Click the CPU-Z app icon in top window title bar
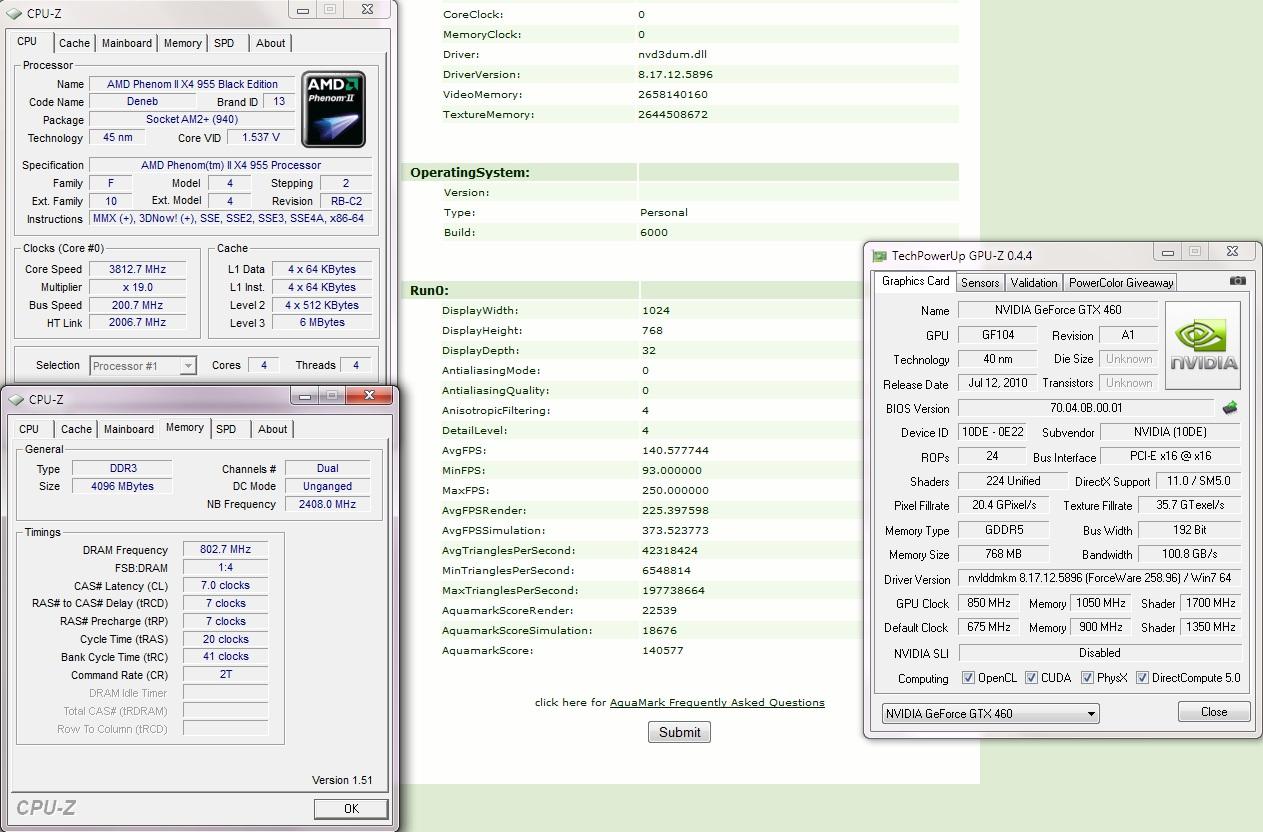 click(x=14, y=14)
